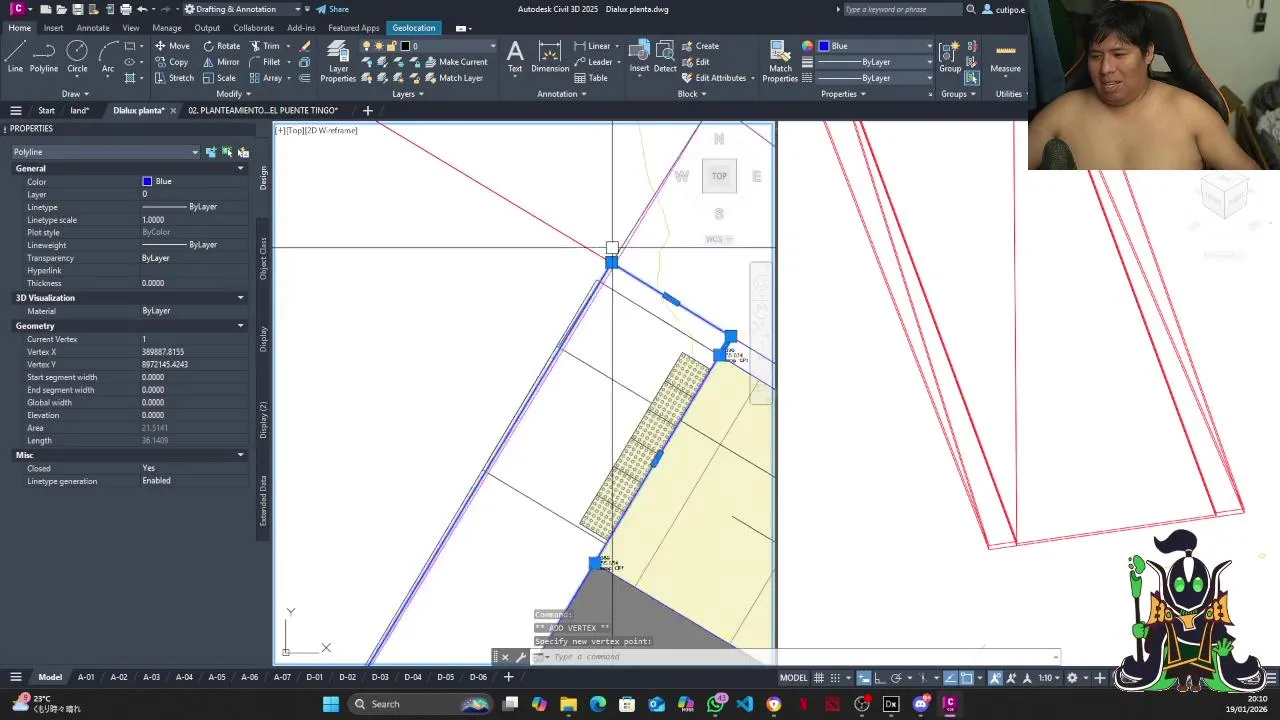Toggle 2D object snap in status bar
1280x720 pixels.
(967, 677)
